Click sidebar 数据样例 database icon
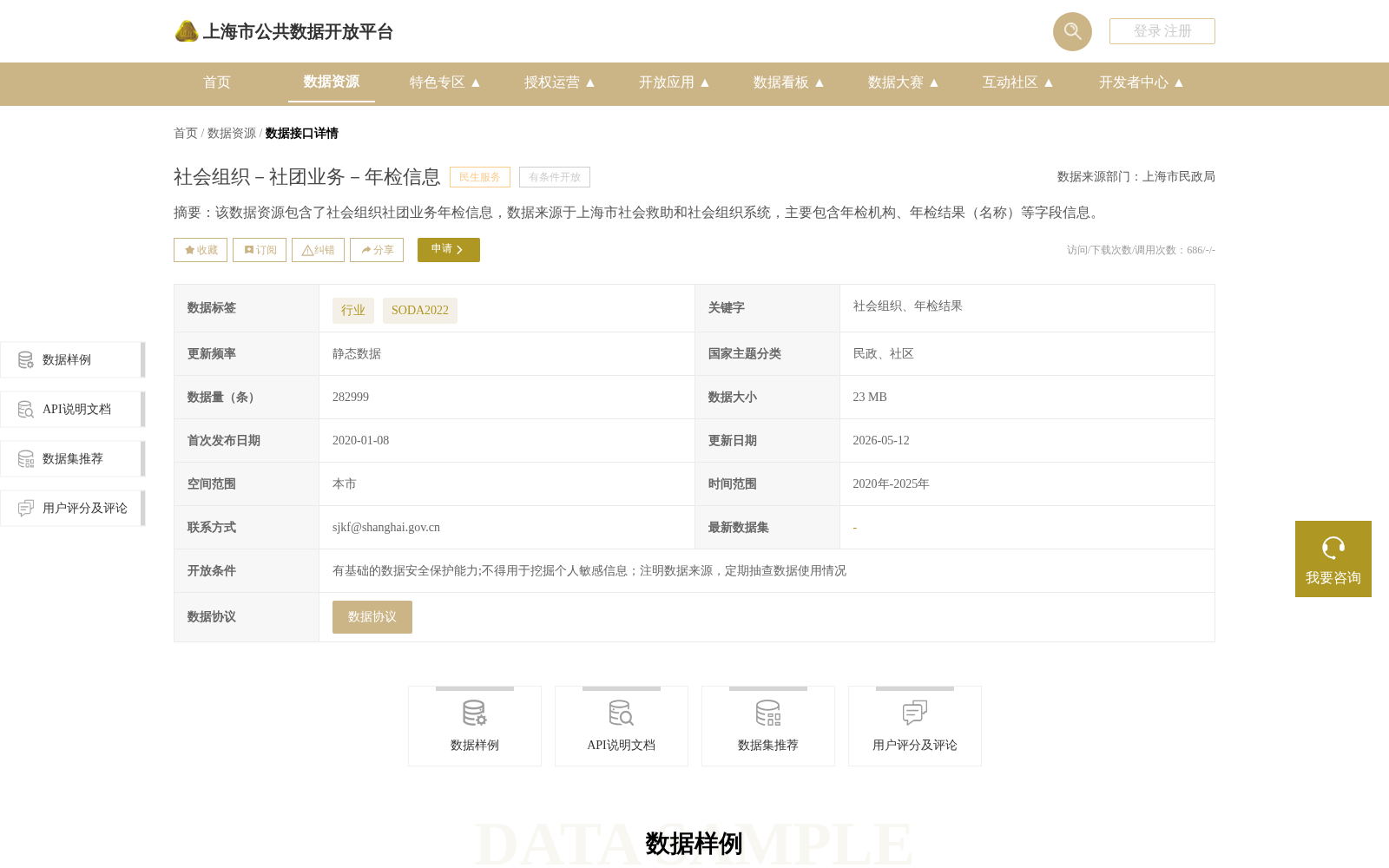 [26, 359]
